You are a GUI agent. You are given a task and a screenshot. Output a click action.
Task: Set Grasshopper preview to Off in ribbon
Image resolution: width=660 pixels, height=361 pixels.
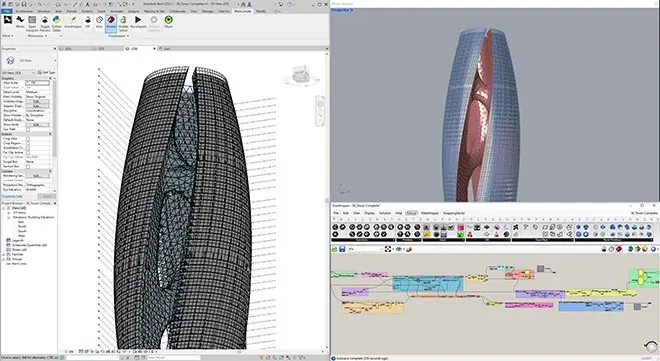pos(88,22)
